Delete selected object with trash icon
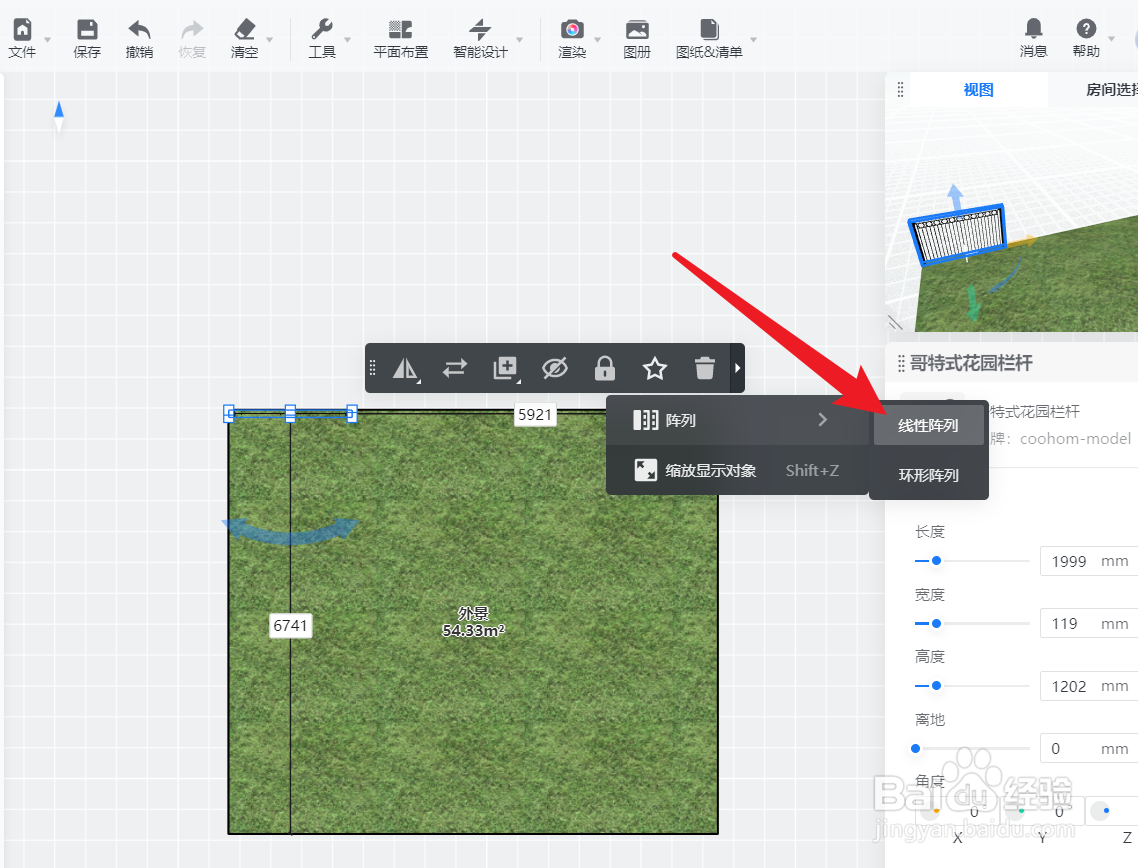 (x=705, y=369)
